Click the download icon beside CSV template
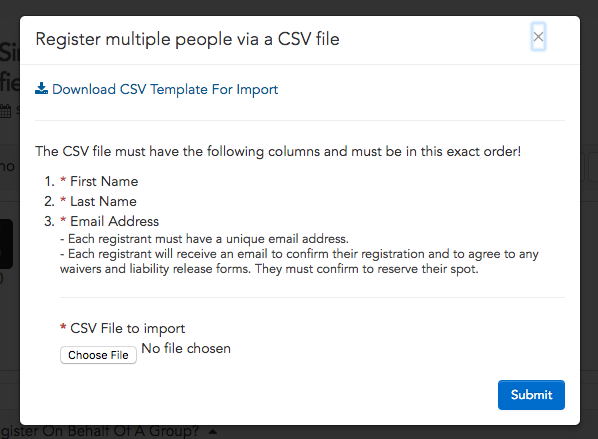 (41, 88)
